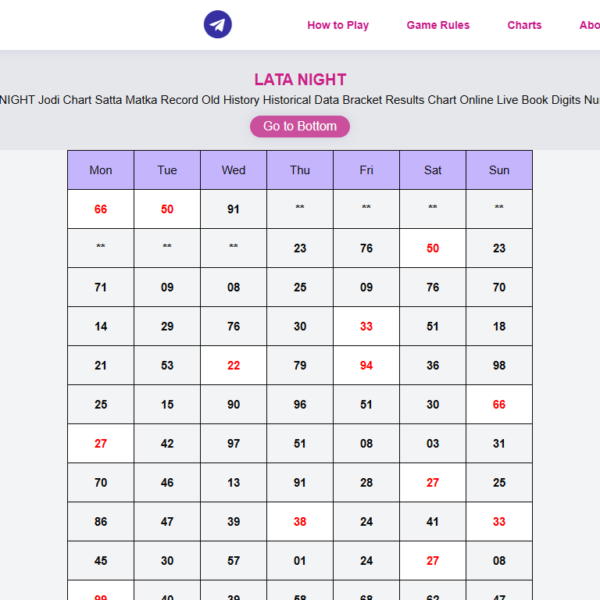Click cell 36 in Sat column
This screenshot has height=600, width=600.
[433, 365]
